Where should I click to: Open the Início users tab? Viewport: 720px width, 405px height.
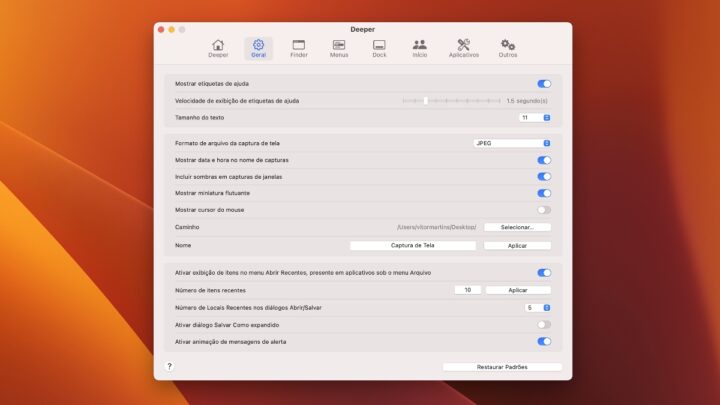coord(420,48)
